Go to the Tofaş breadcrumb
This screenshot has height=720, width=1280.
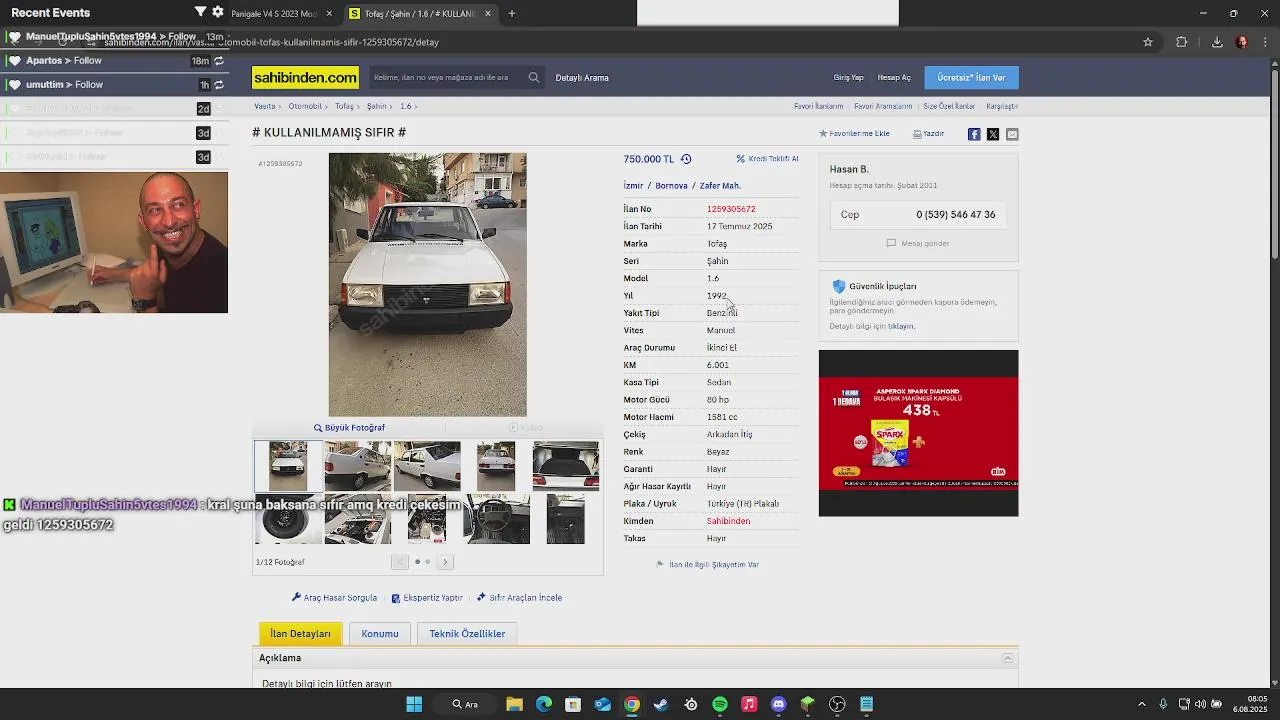click(x=344, y=106)
